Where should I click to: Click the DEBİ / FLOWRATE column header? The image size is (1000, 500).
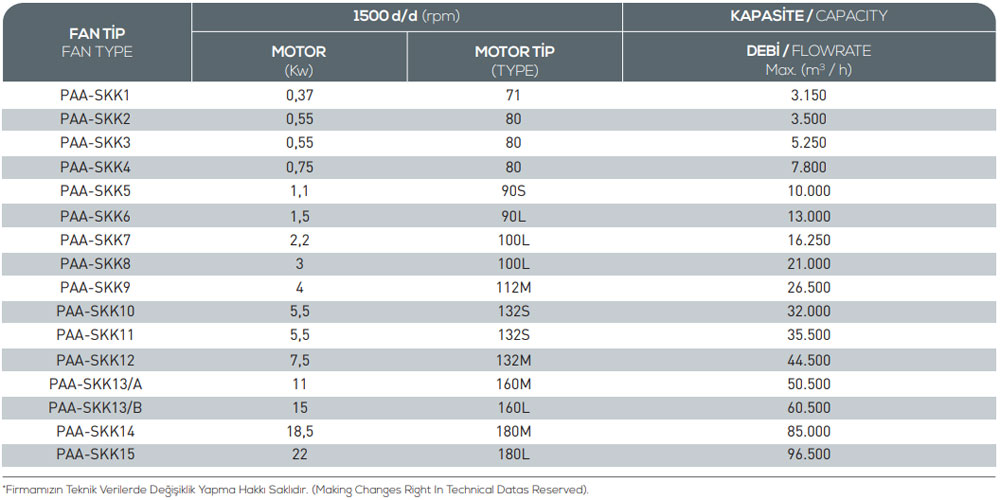coord(809,61)
